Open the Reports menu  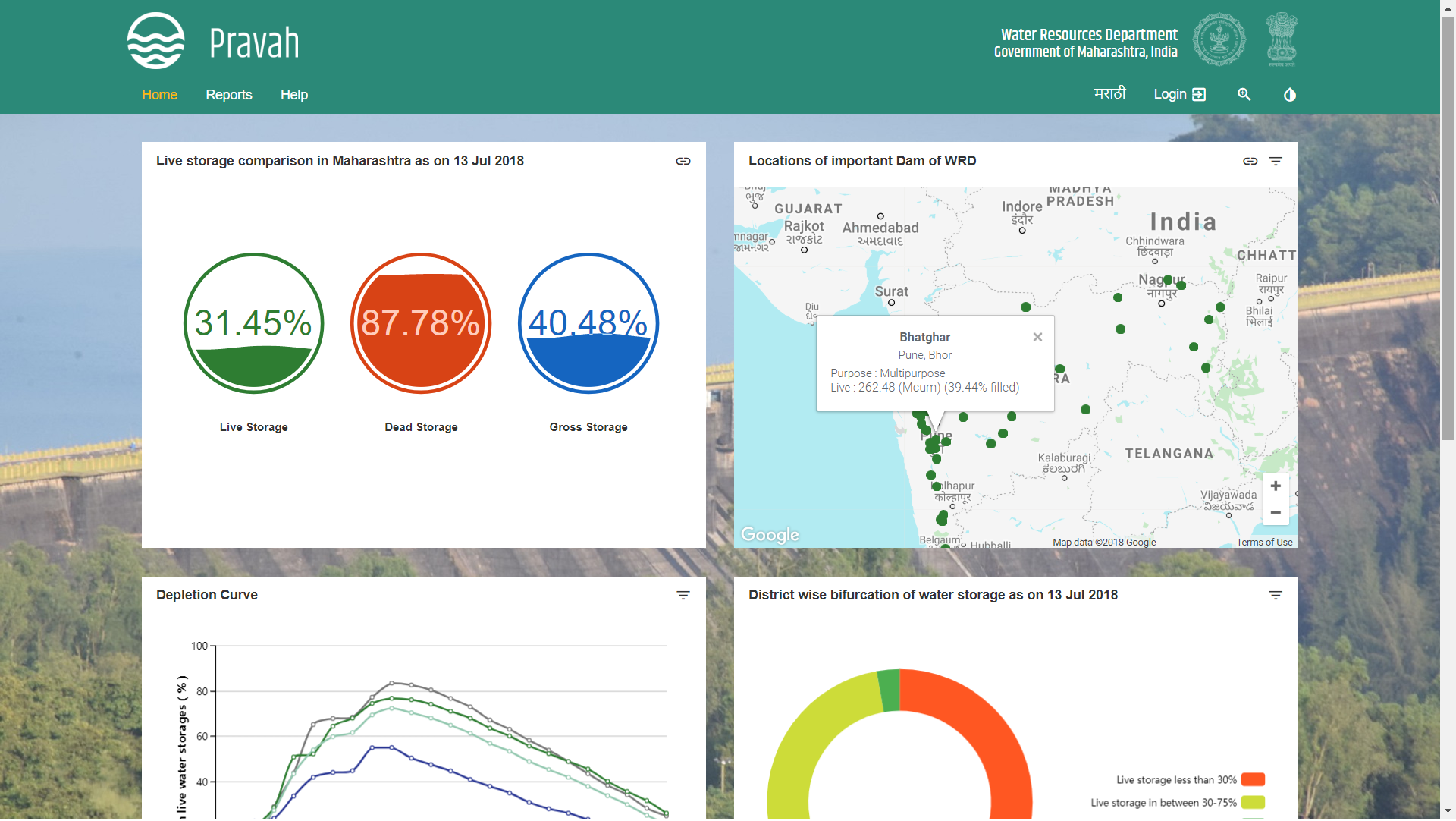coord(228,95)
